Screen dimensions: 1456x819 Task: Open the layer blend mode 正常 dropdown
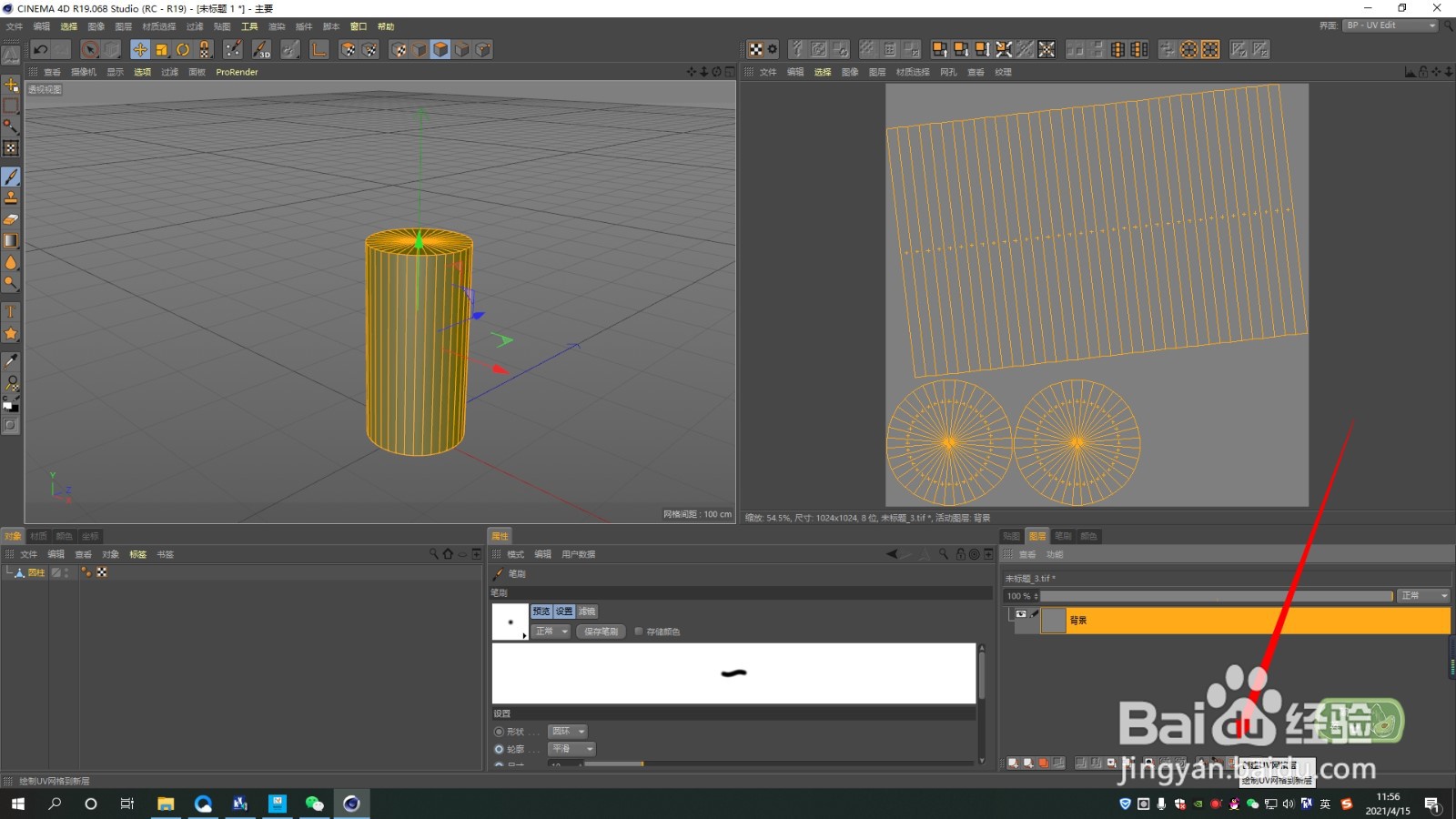(x=1424, y=595)
